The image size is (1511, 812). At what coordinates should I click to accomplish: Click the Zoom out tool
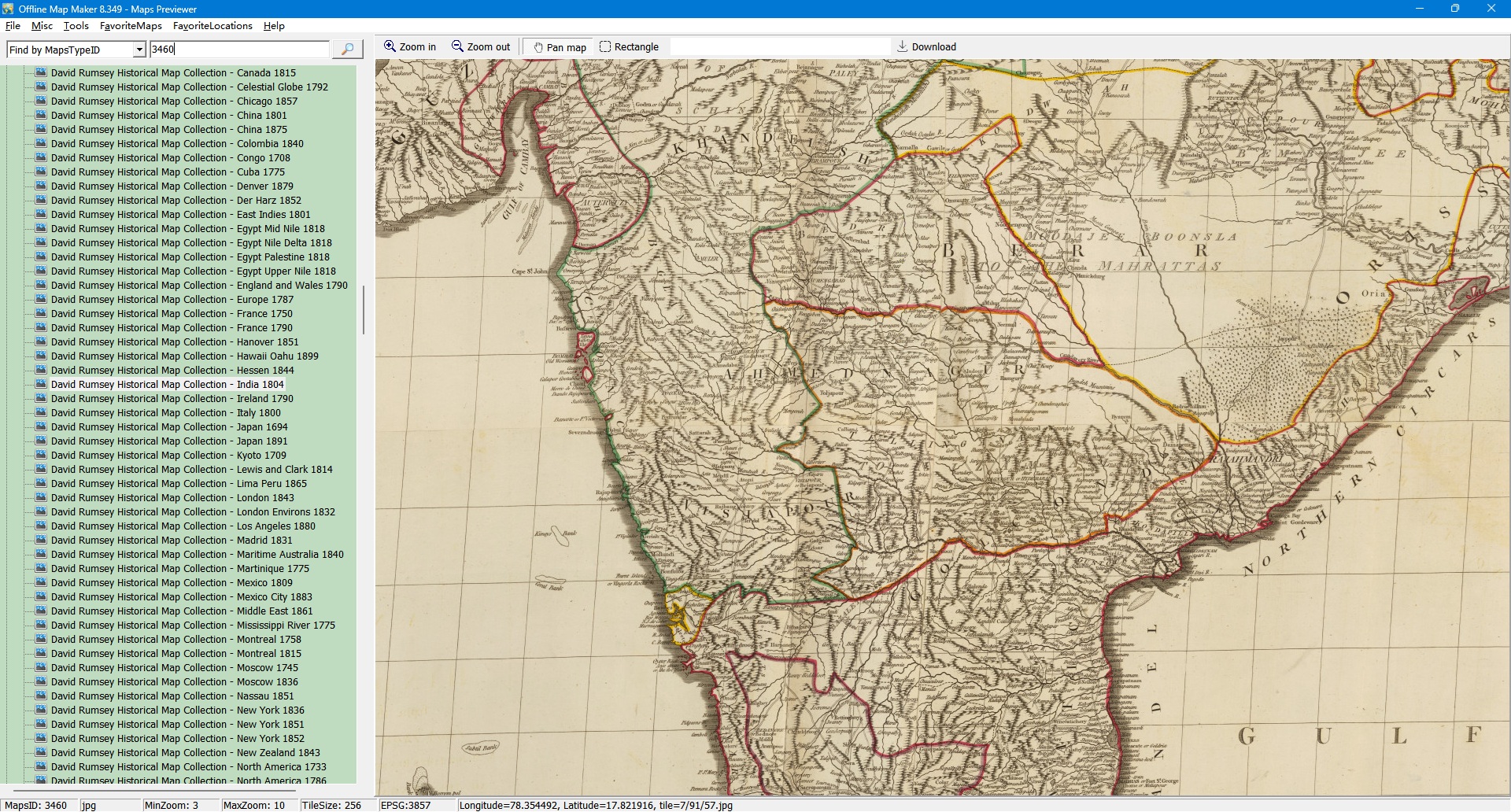point(481,47)
